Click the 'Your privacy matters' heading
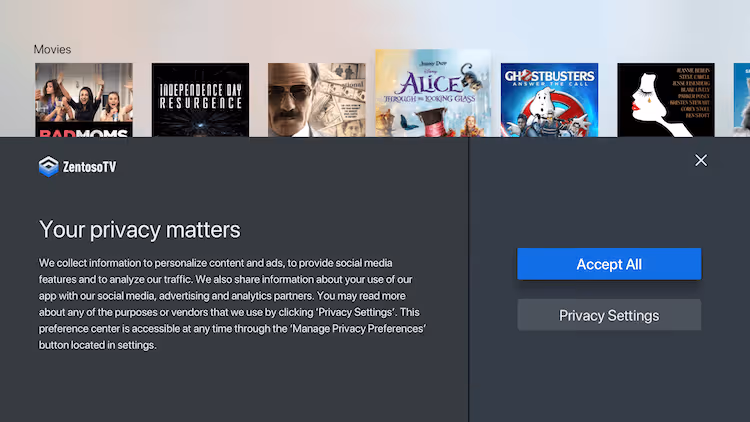 point(140,230)
